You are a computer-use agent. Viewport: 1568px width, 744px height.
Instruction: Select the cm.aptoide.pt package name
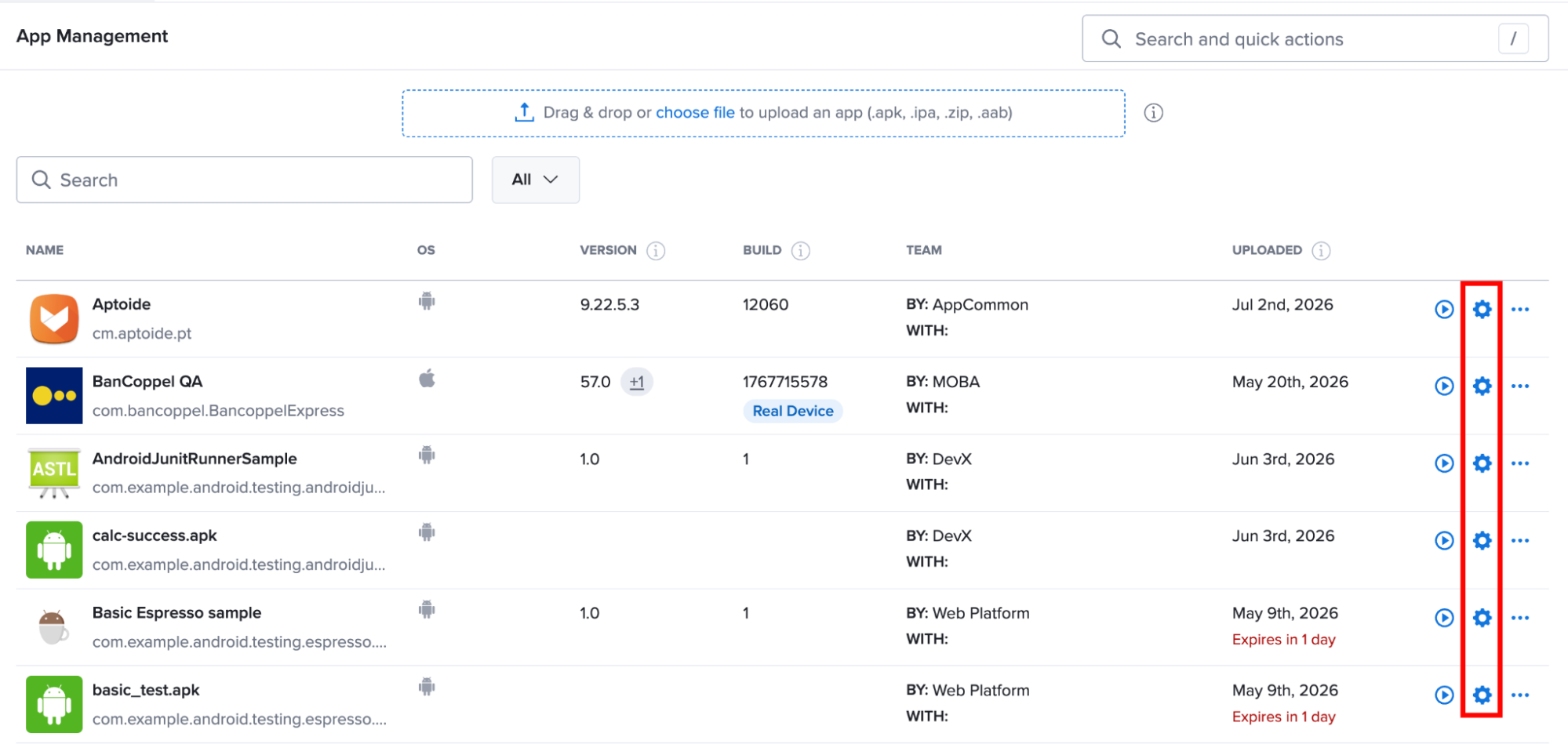[142, 333]
